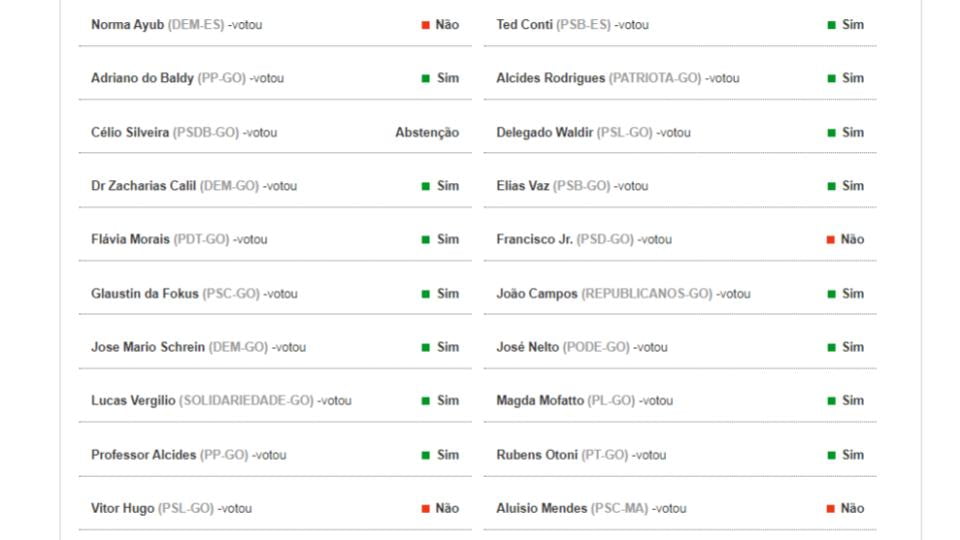Click the red vote marker next to Aluisio Mendes
Viewport: 960px width, 540px height.
click(830, 509)
